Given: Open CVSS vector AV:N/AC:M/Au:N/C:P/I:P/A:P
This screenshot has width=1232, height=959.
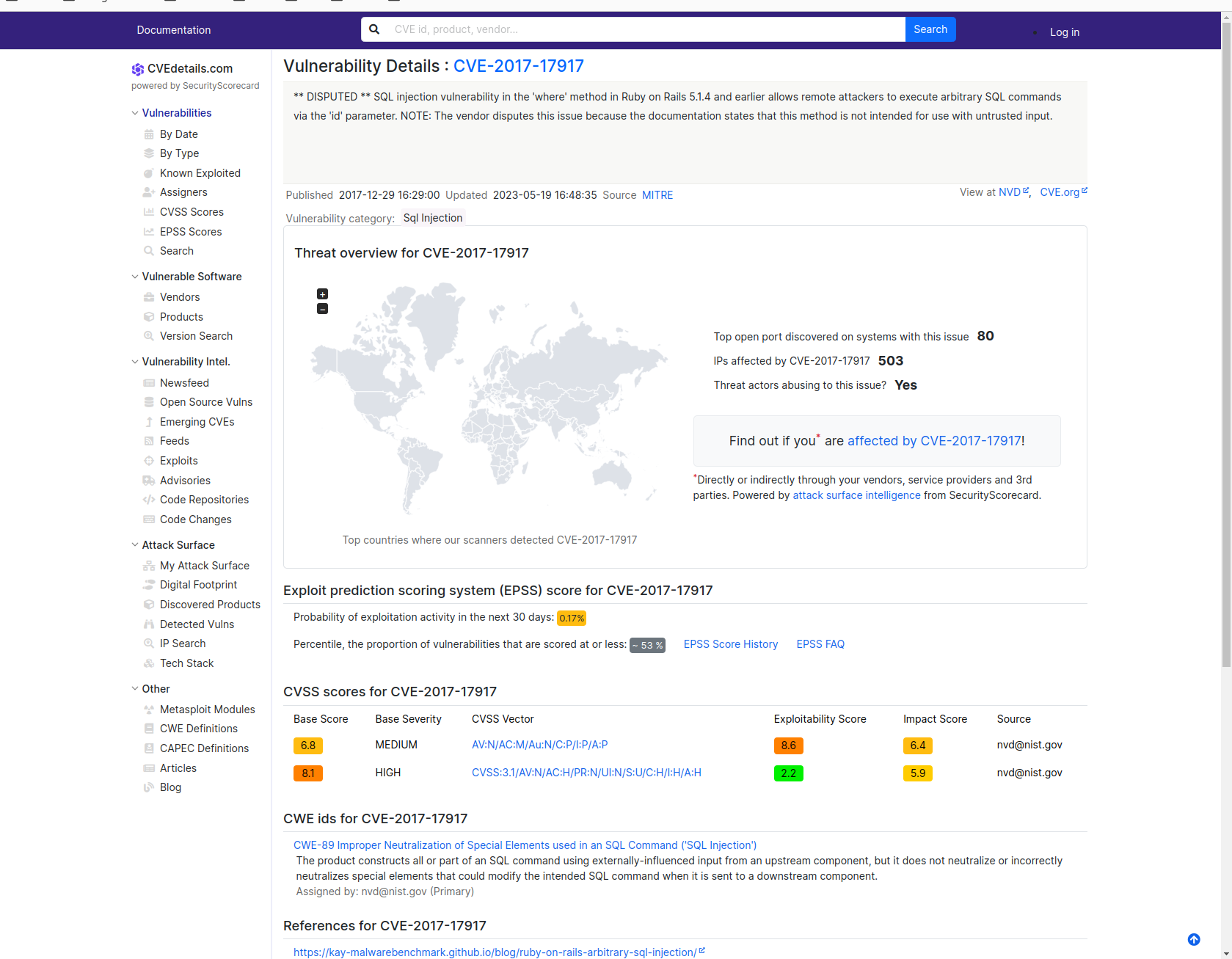Looking at the screenshot, I should (x=539, y=745).
